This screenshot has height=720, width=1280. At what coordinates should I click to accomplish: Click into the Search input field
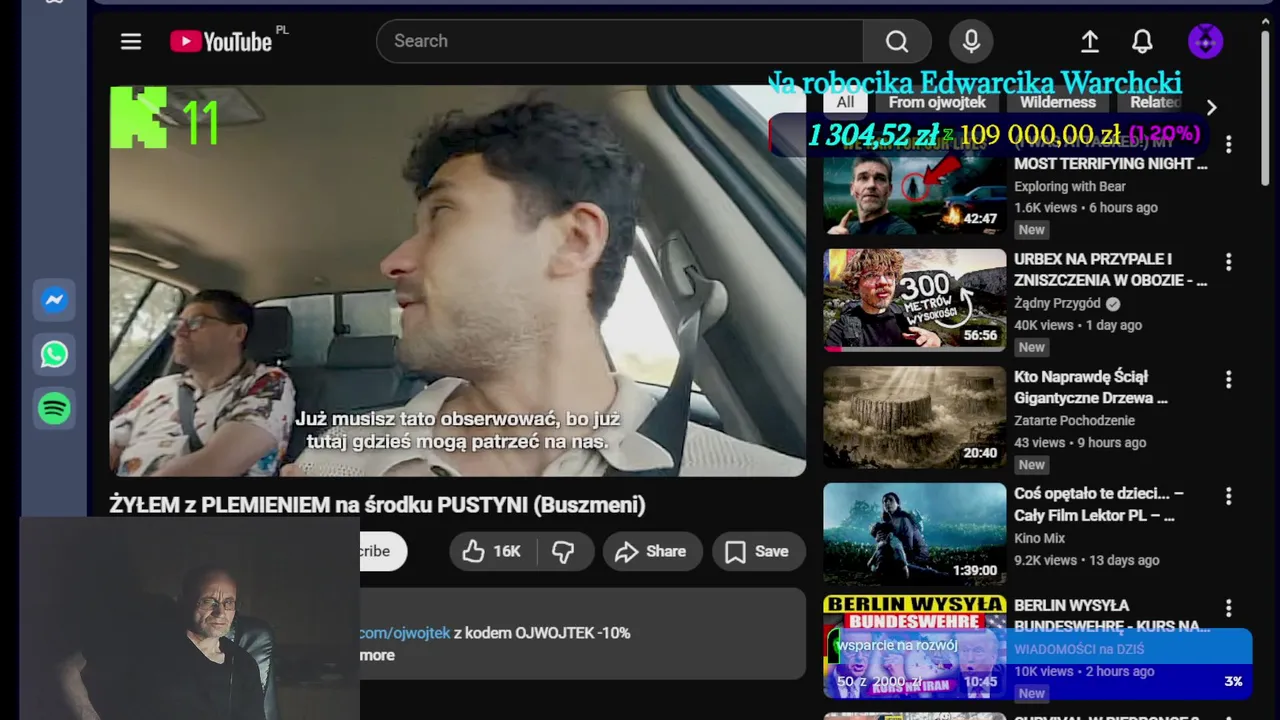(620, 41)
